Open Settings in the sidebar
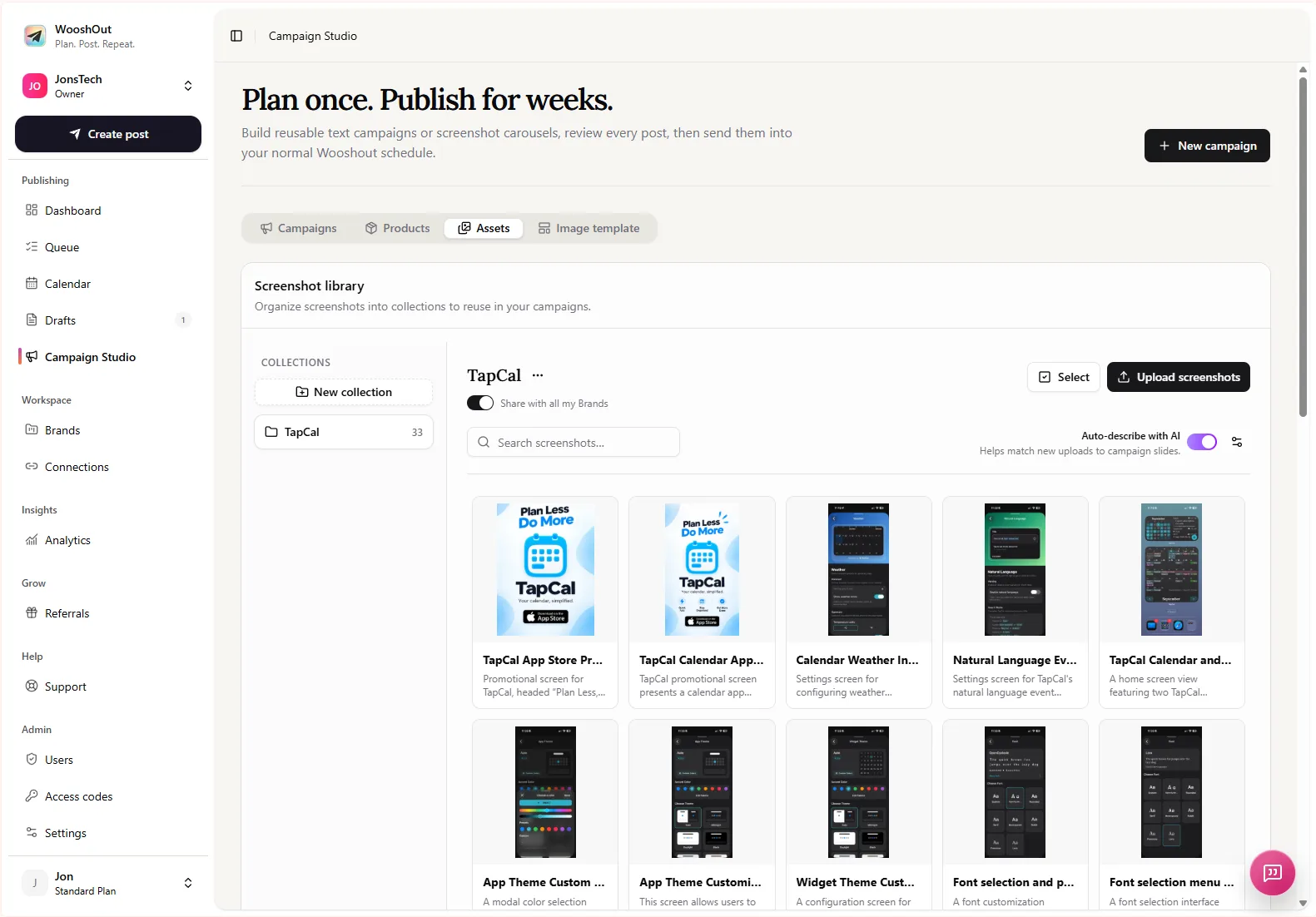1316x917 pixels. click(x=108, y=833)
